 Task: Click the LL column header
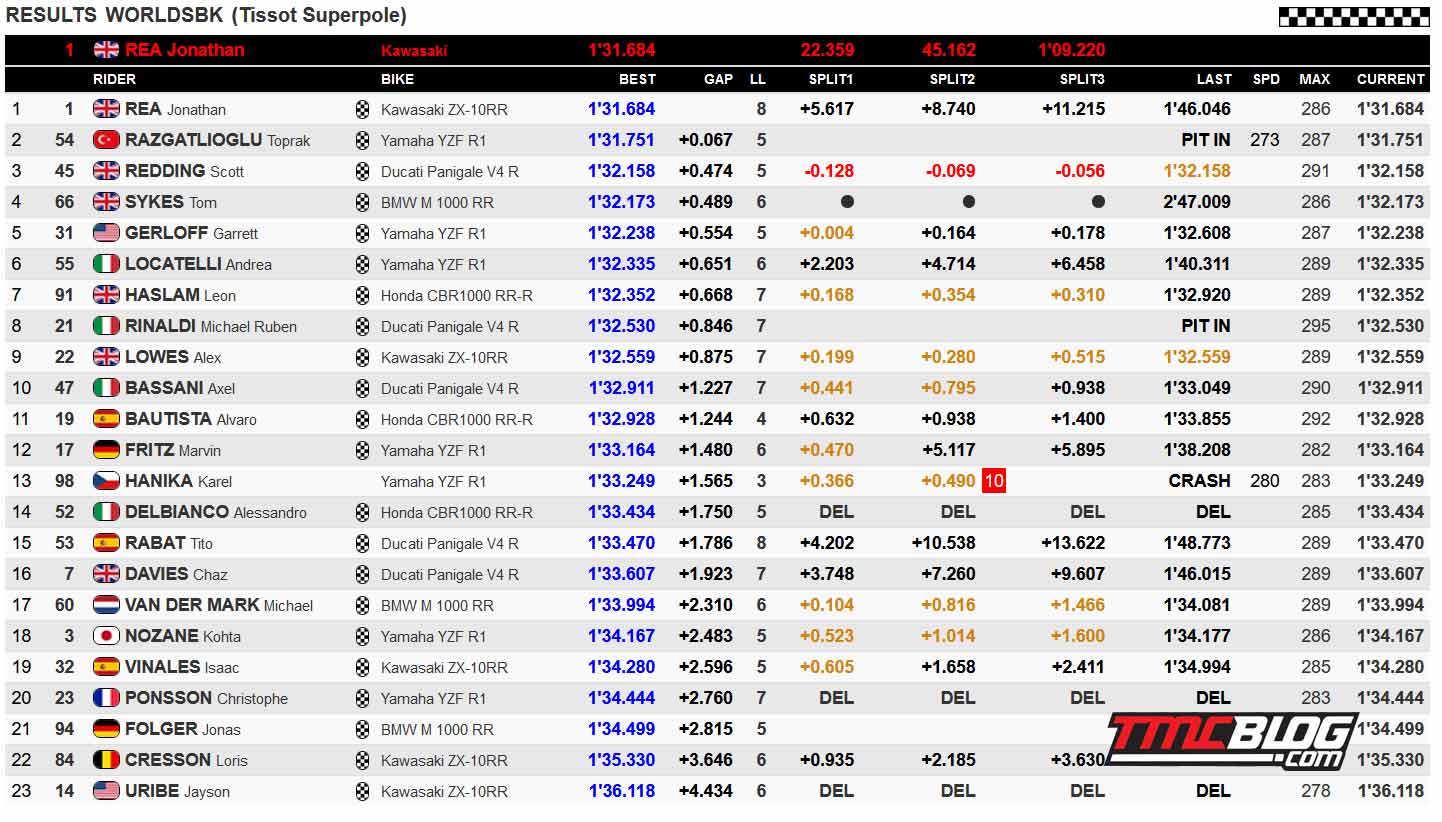758,79
